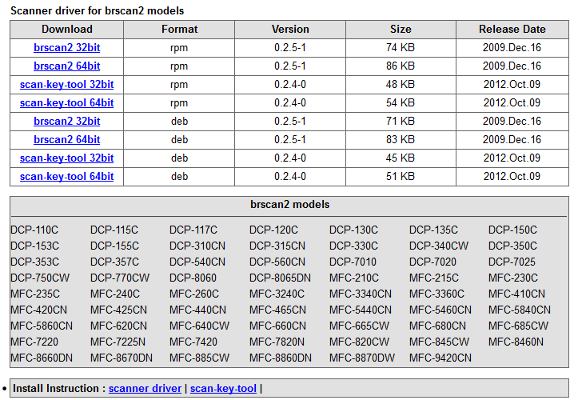The image size is (578, 400).
Task: Select model DCP-110C
Action: coord(34,230)
